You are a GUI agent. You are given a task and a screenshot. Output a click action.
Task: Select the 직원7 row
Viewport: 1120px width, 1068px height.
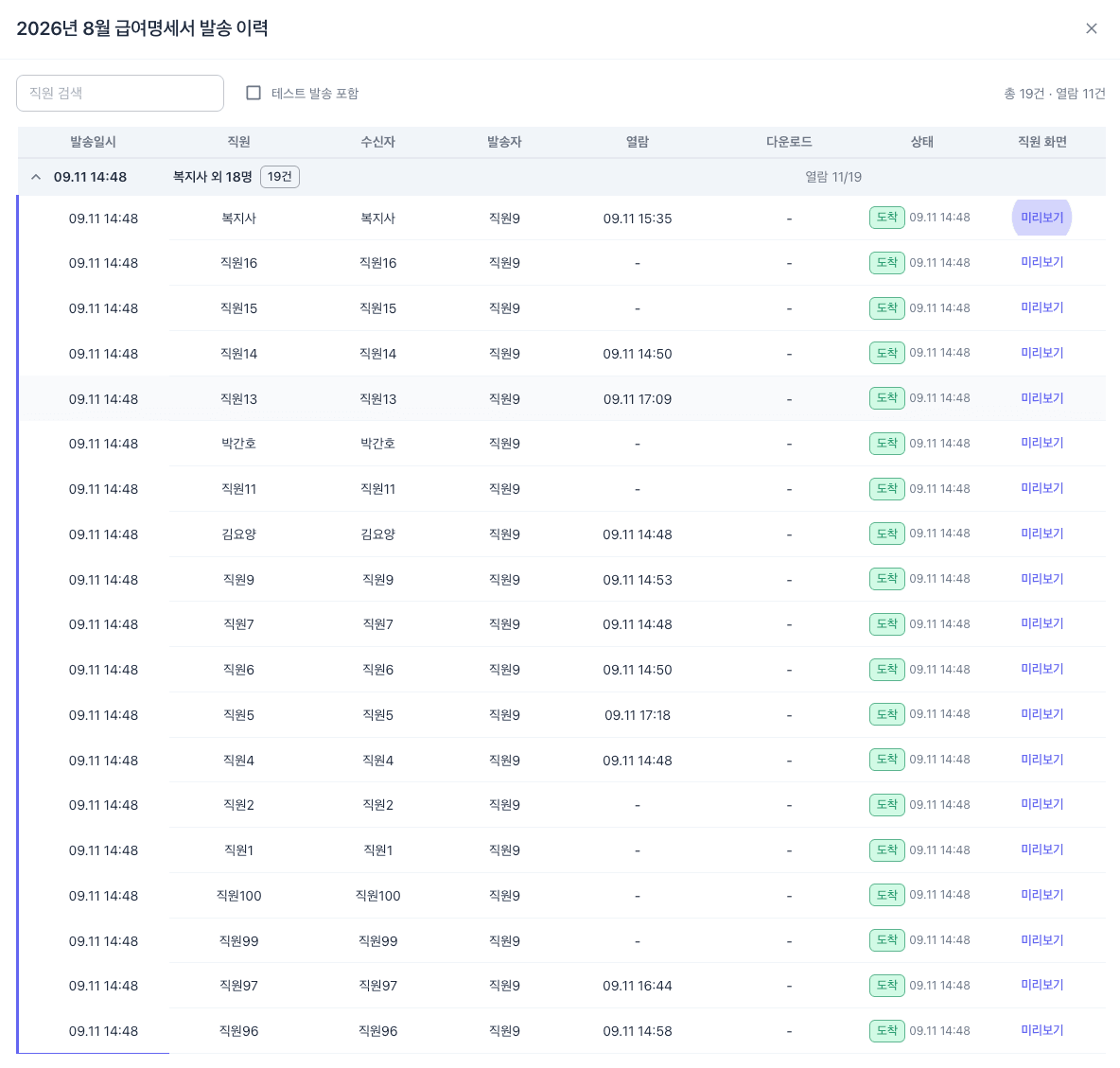point(562,624)
